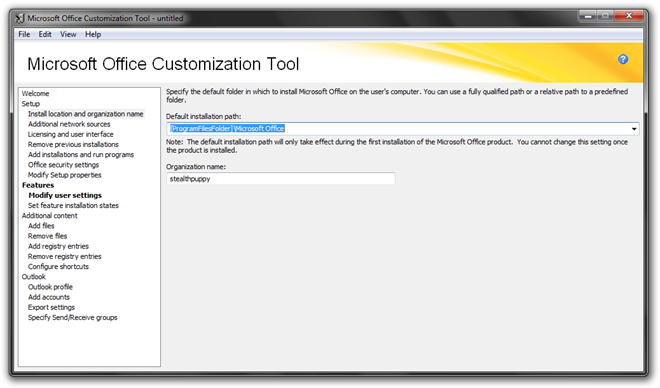
Task: Open the View menu
Action: pos(68,35)
